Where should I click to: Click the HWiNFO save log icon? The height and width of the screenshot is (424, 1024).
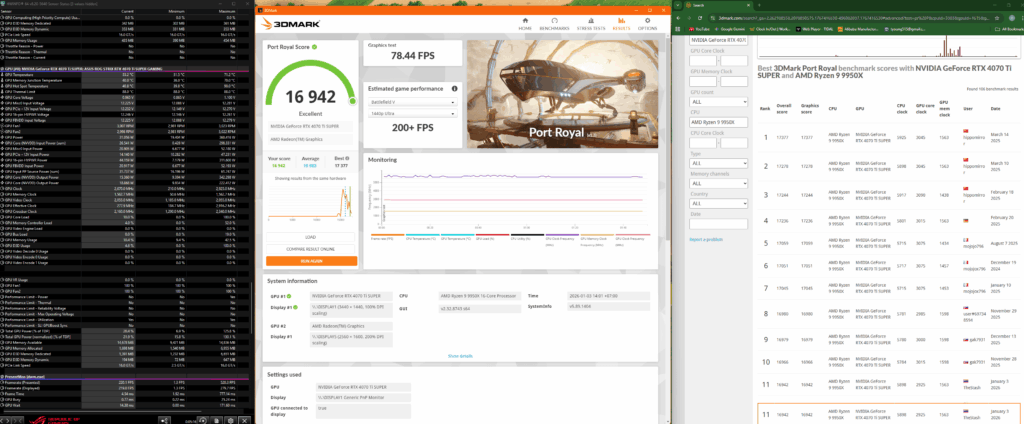(216, 421)
